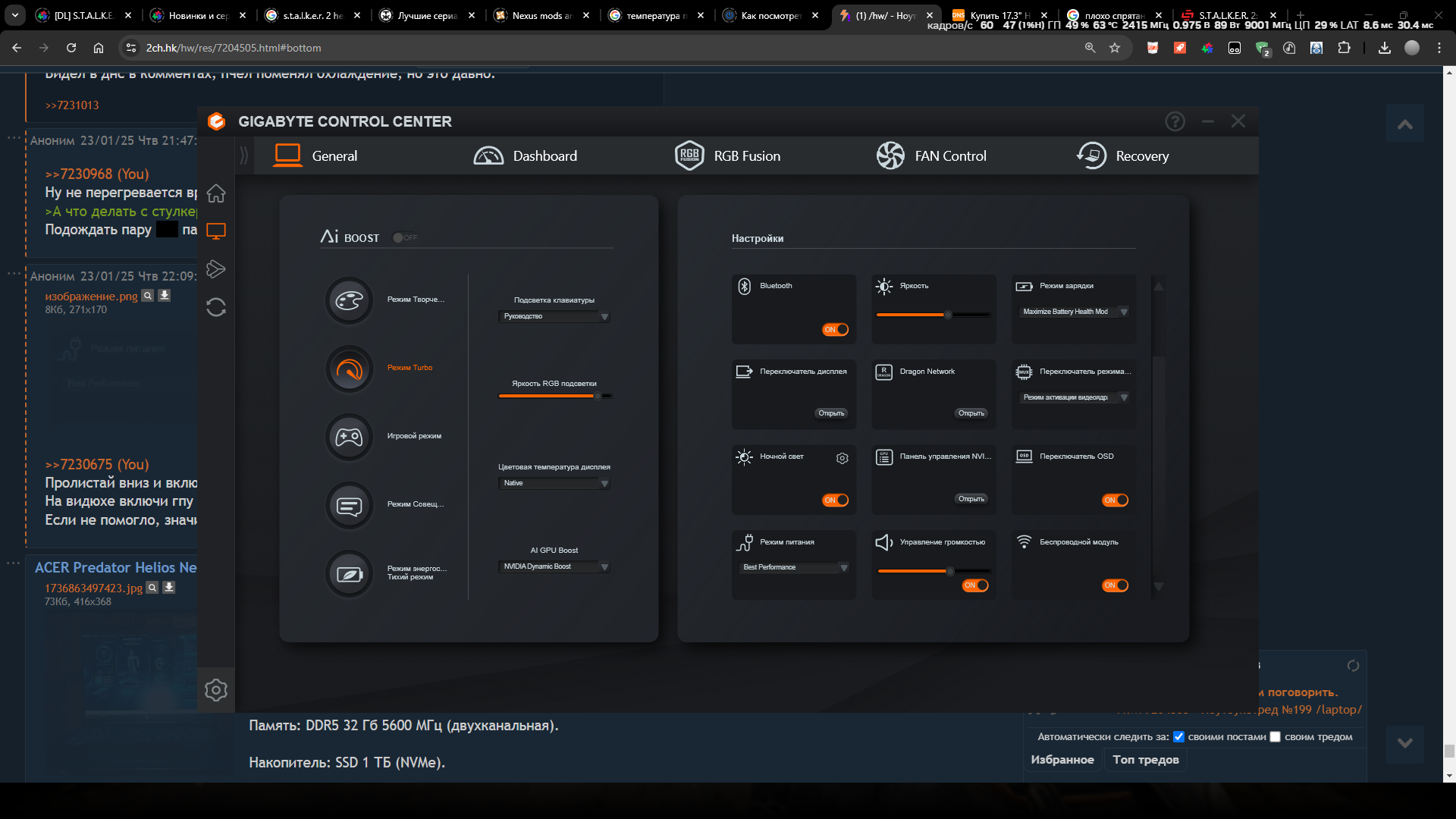Open the FAN Control tab
The image size is (1456, 819).
coord(931,155)
